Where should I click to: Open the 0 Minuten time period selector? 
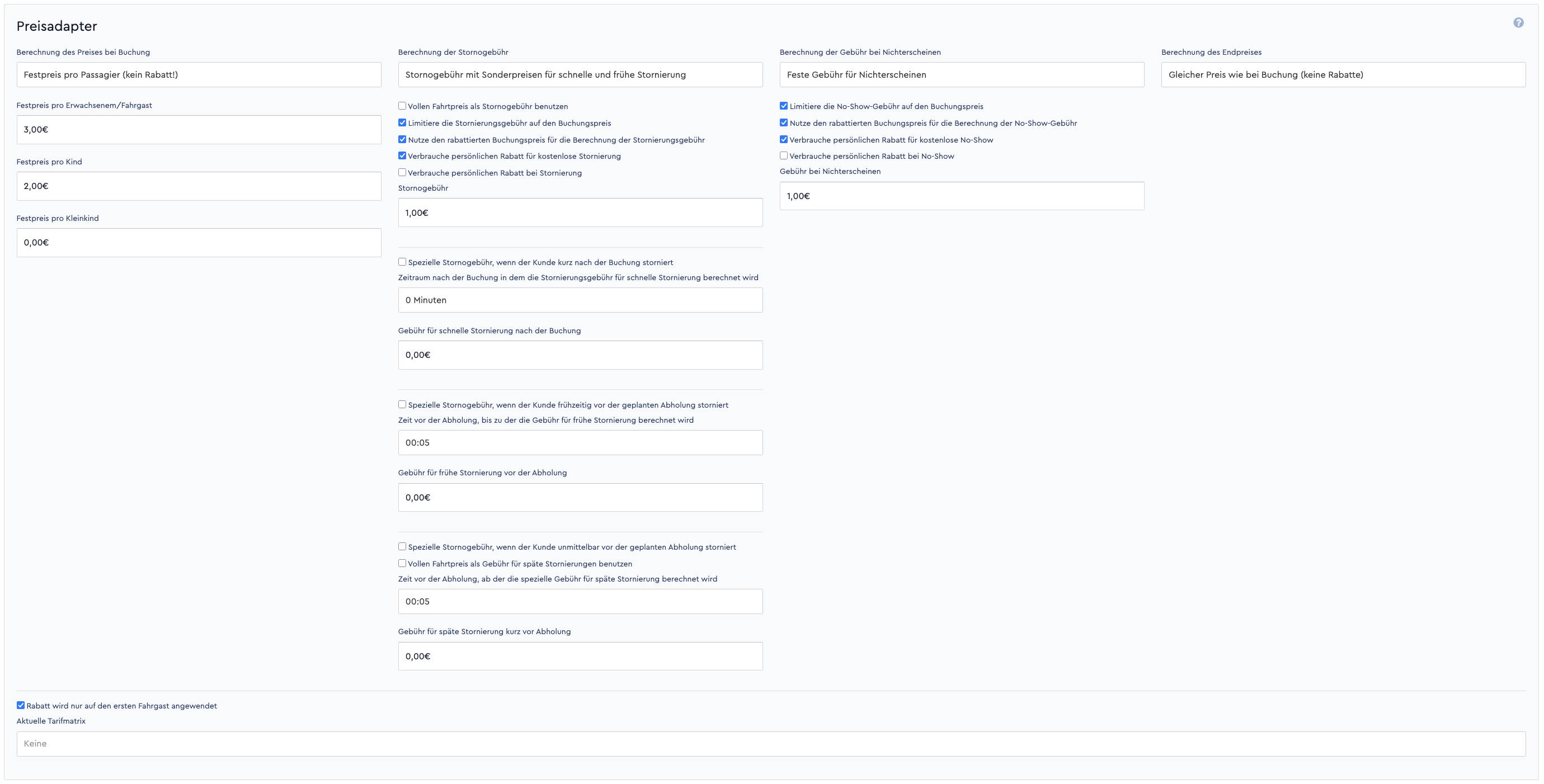pyautogui.click(x=580, y=300)
